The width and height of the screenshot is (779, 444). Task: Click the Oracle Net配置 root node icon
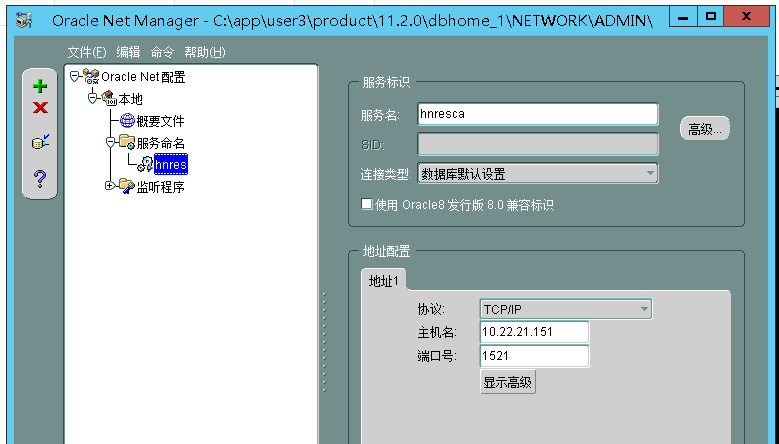(91, 76)
